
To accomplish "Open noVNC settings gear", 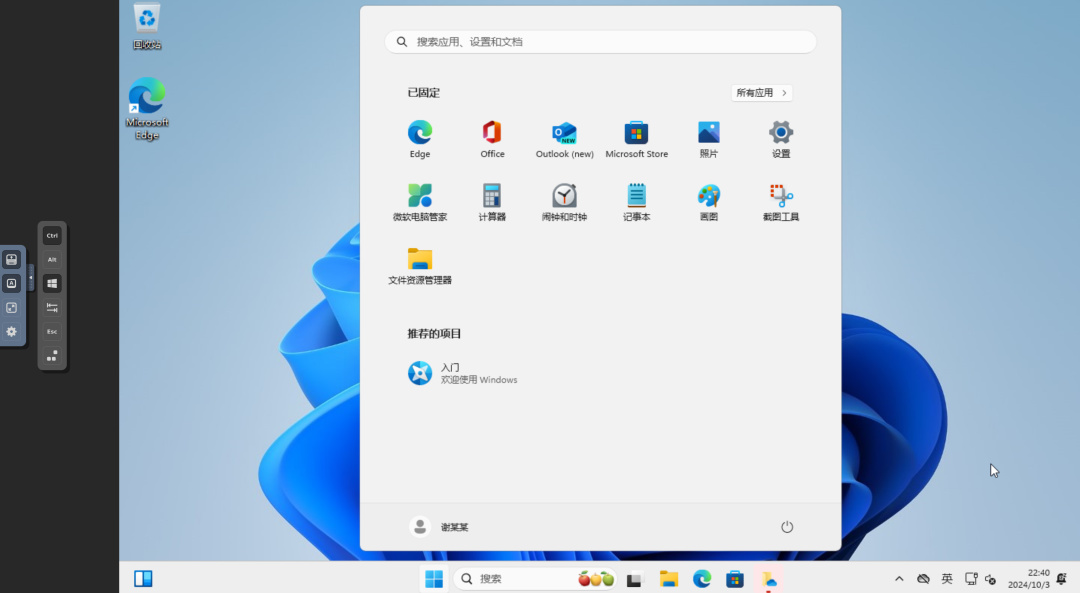I will coord(12,331).
